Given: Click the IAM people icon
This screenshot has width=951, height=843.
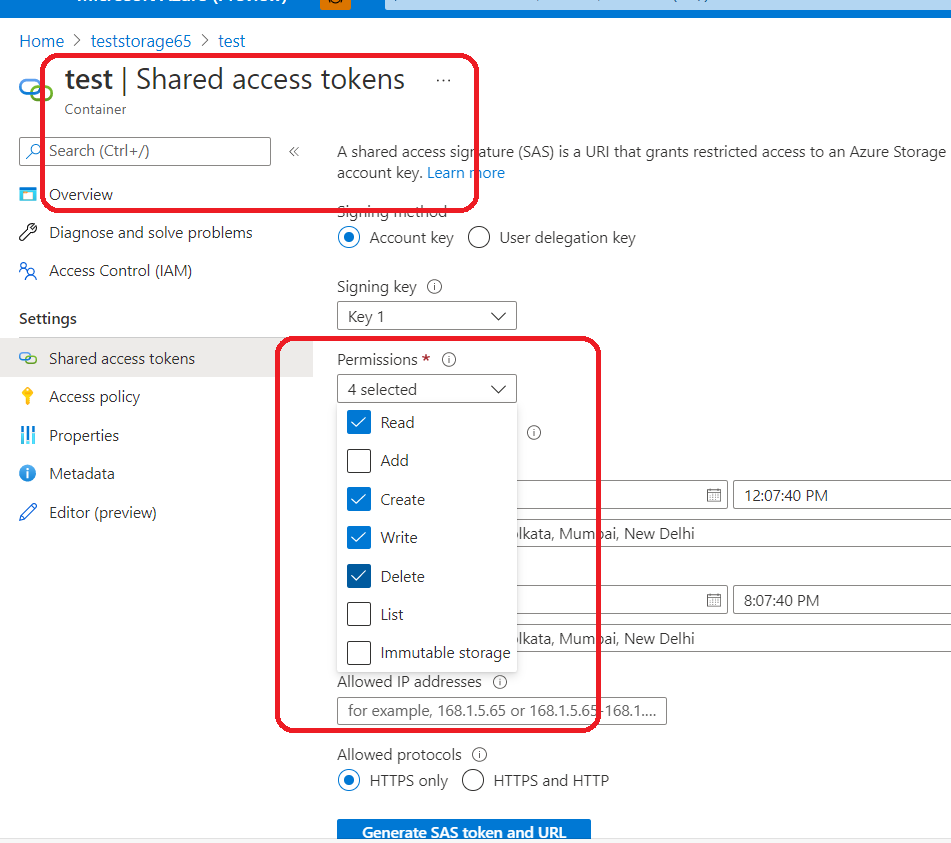Looking at the screenshot, I should (x=28, y=270).
